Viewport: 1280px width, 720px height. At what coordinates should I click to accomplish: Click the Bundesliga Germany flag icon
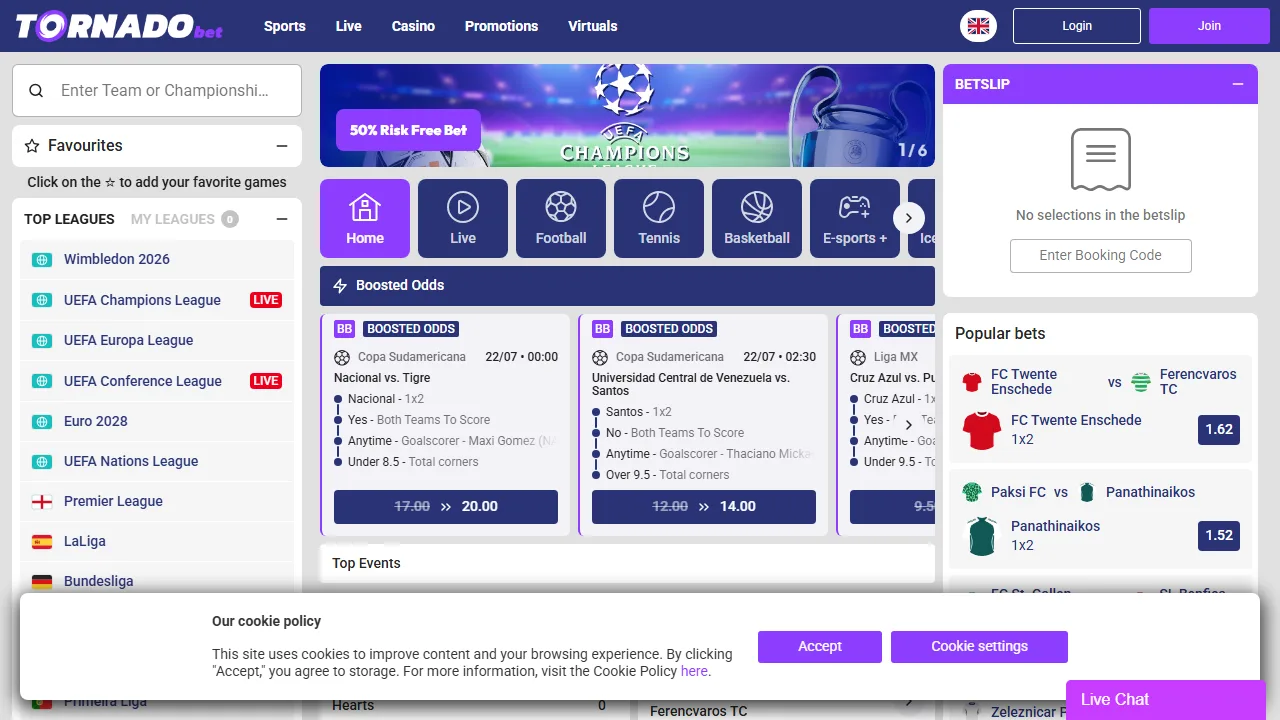(42, 581)
